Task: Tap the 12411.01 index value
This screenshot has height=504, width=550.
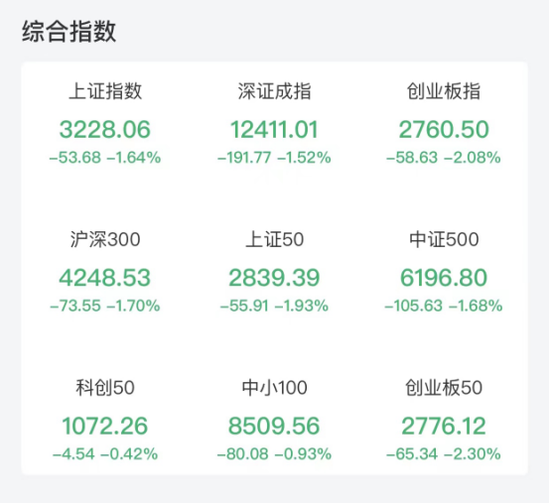Action: point(274,129)
